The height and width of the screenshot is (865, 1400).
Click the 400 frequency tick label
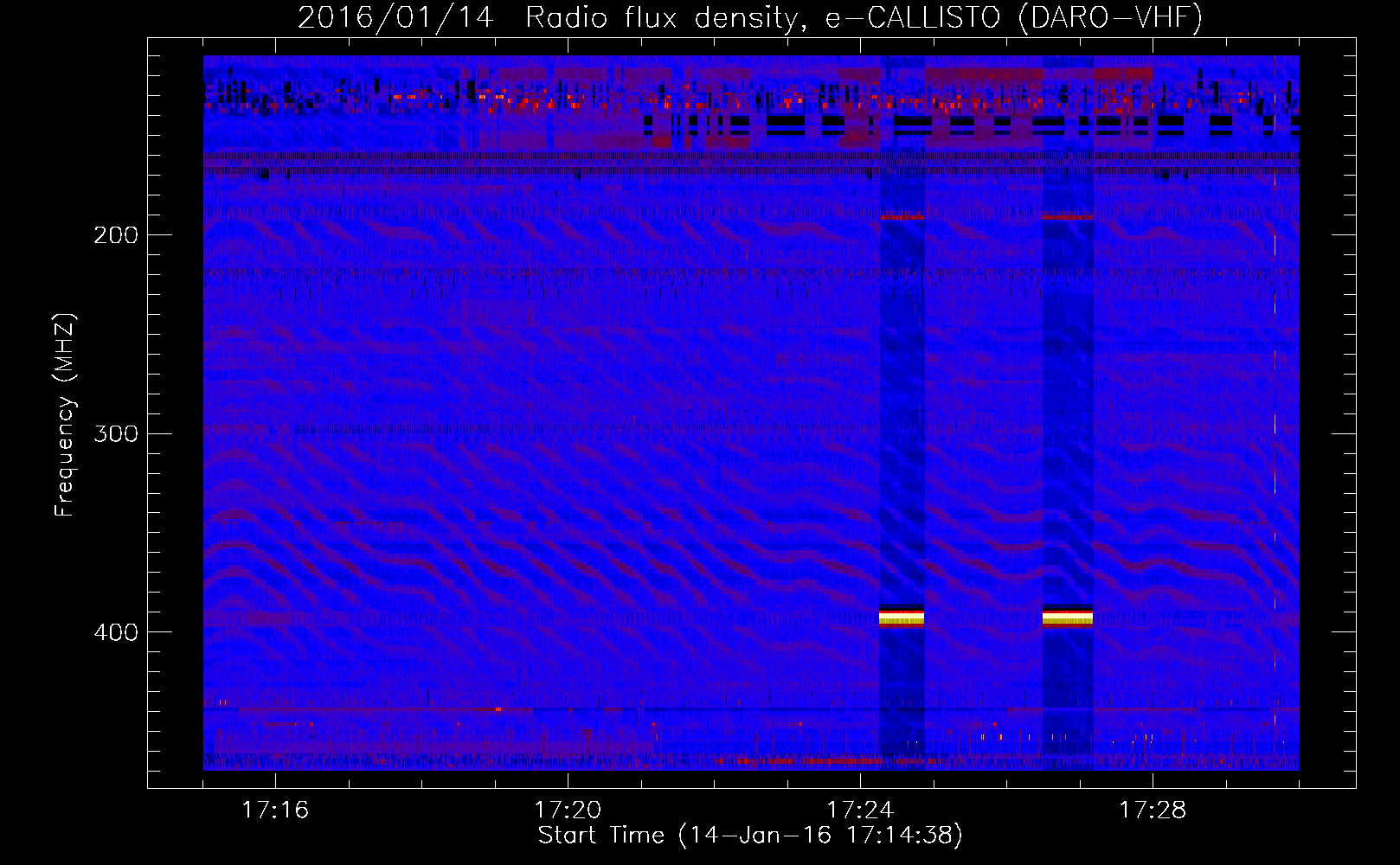click(x=116, y=632)
